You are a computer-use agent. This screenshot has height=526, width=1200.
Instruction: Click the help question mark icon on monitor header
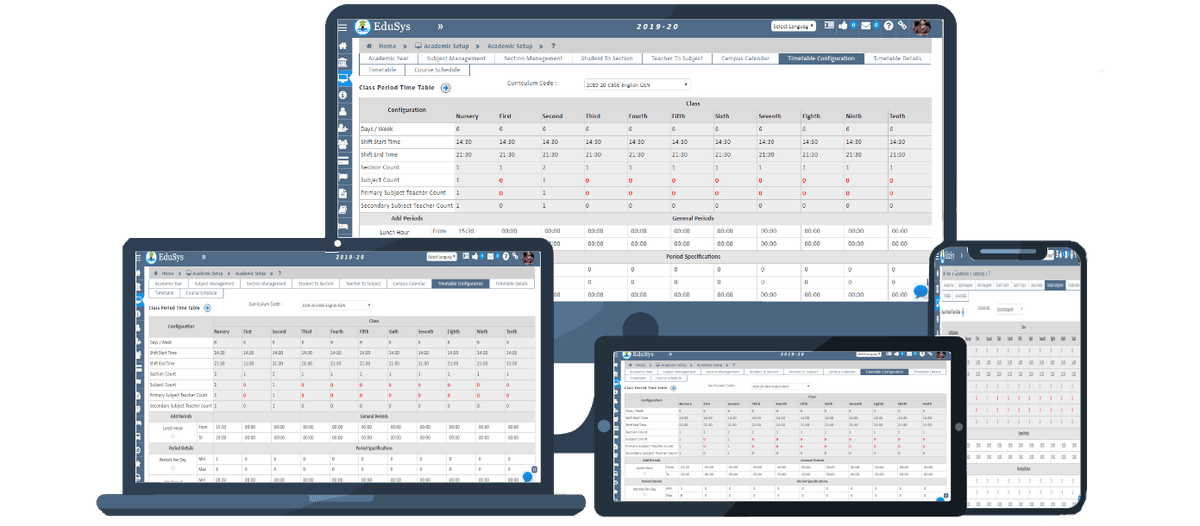pos(887,25)
